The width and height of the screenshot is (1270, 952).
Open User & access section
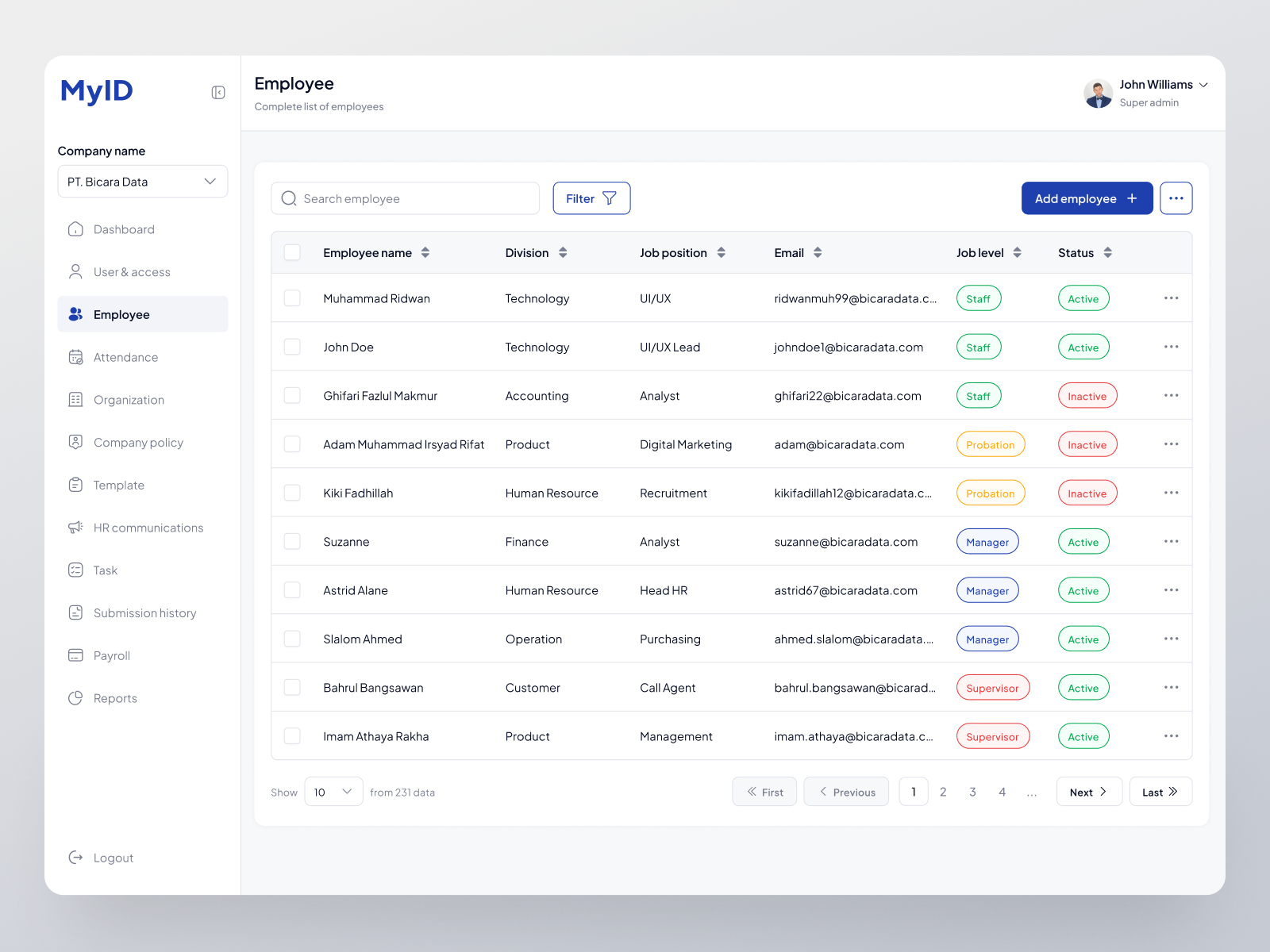tap(143, 272)
